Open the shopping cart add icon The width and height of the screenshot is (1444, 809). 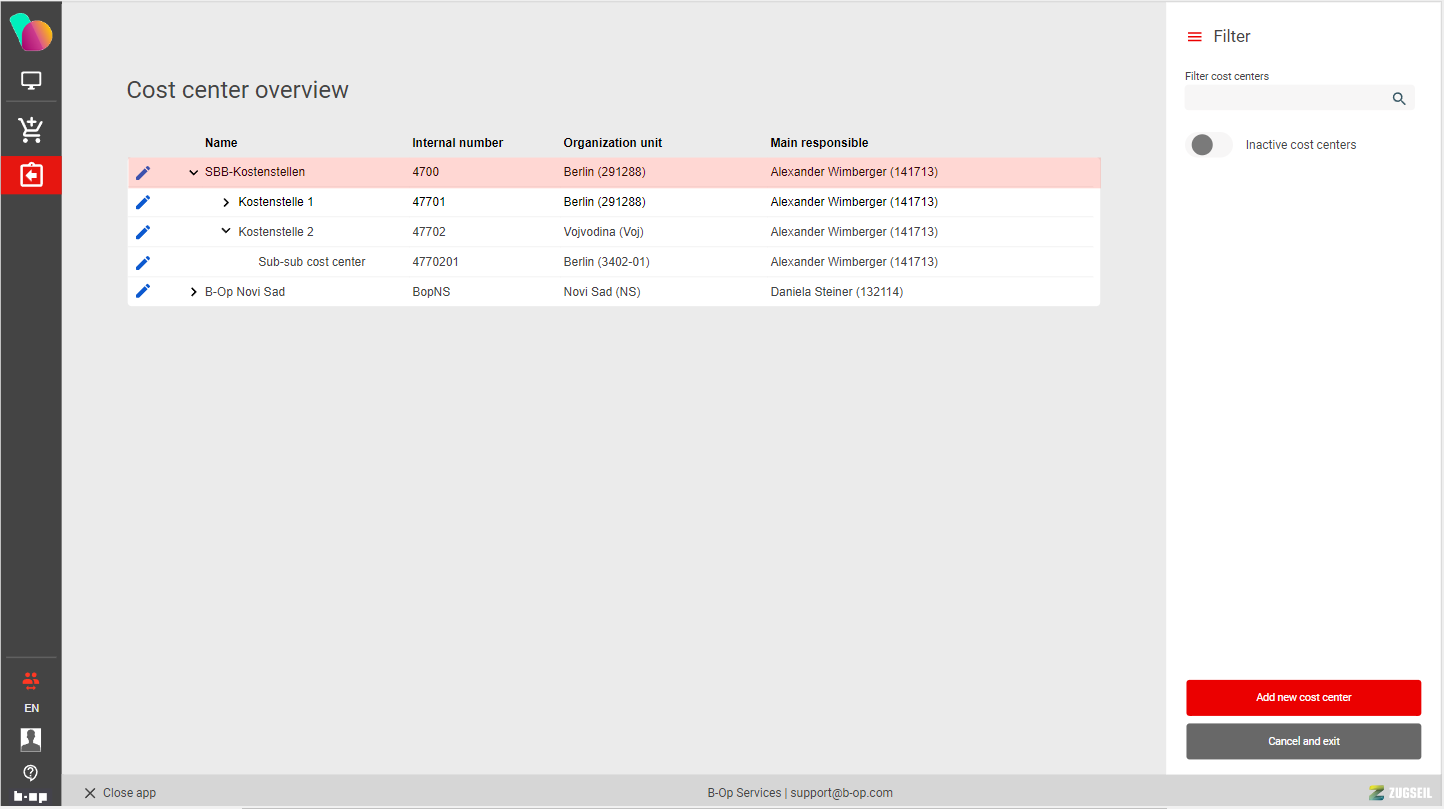pyautogui.click(x=31, y=129)
